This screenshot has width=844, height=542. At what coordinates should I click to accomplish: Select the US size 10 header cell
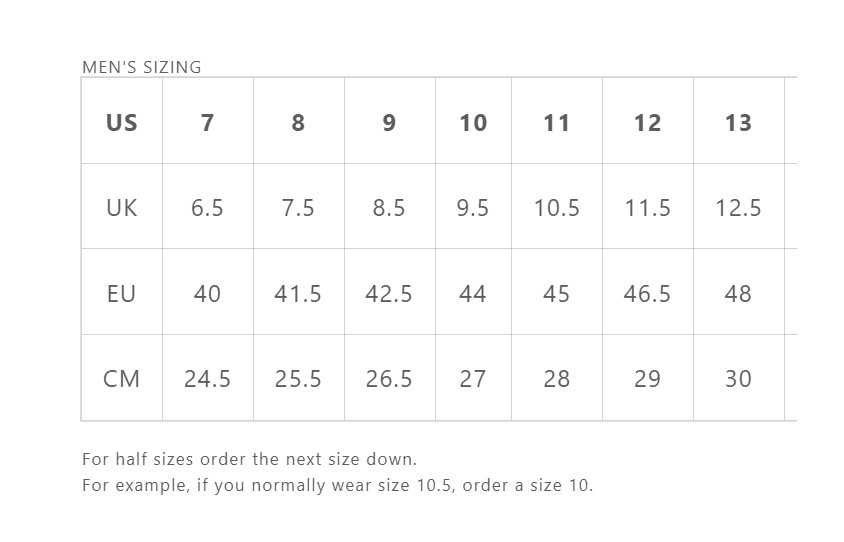point(473,121)
